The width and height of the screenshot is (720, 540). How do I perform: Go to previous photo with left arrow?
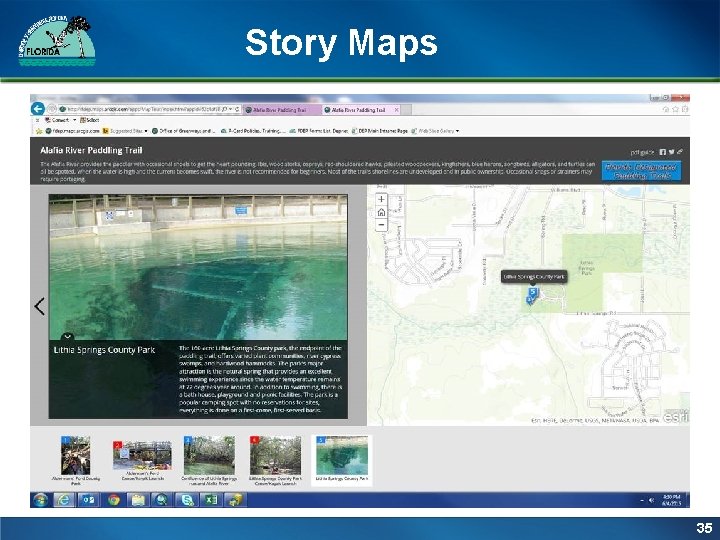click(x=39, y=306)
